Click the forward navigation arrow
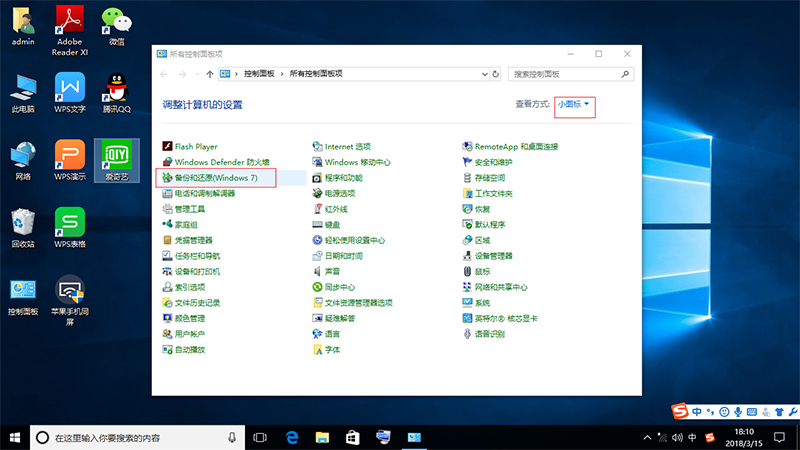The width and height of the screenshot is (800, 450). tap(182, 74)
